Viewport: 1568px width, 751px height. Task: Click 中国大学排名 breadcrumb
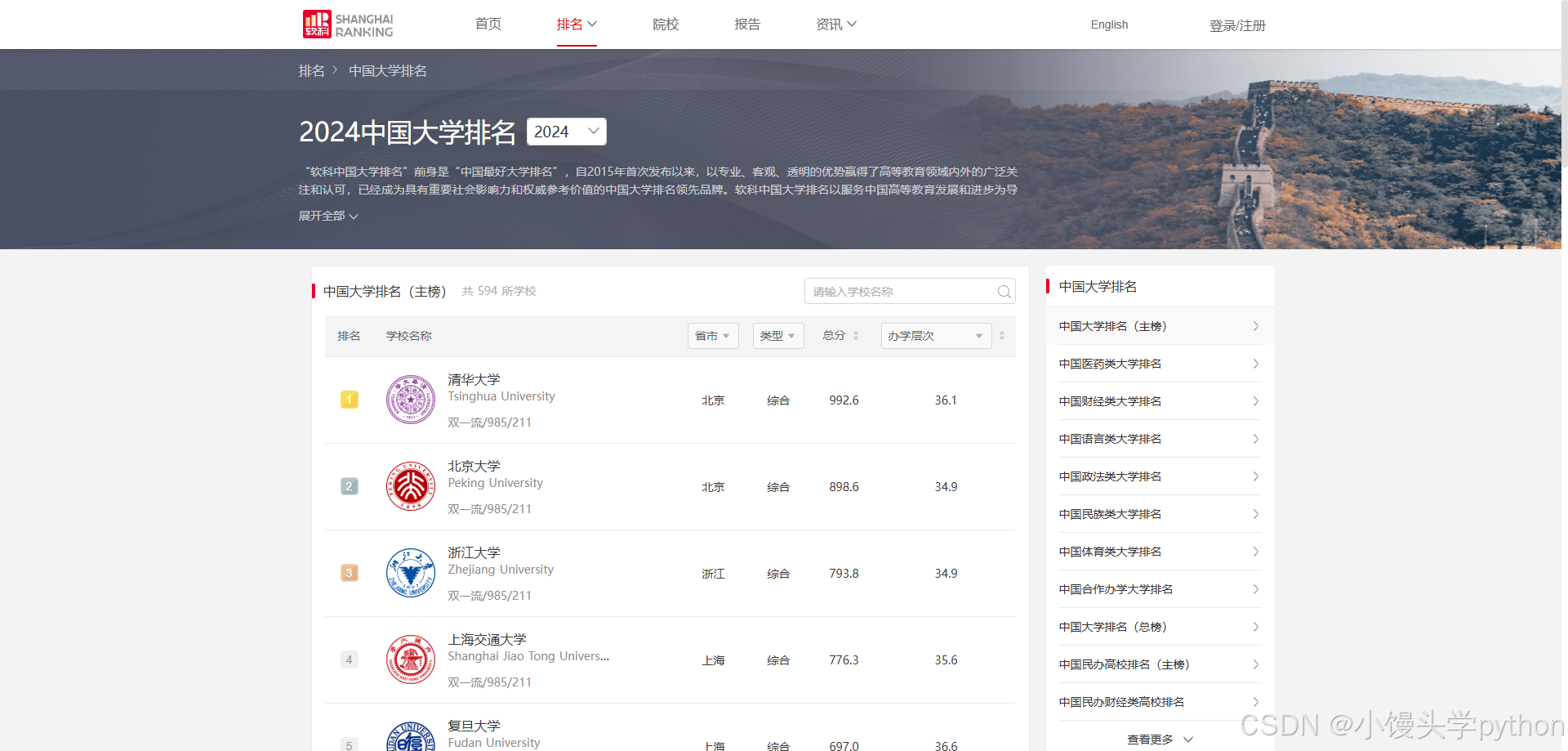pos(387,71)
